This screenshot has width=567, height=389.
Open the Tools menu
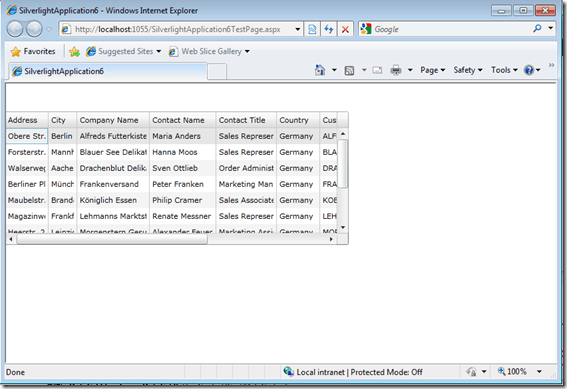click(x=504, y=70)
